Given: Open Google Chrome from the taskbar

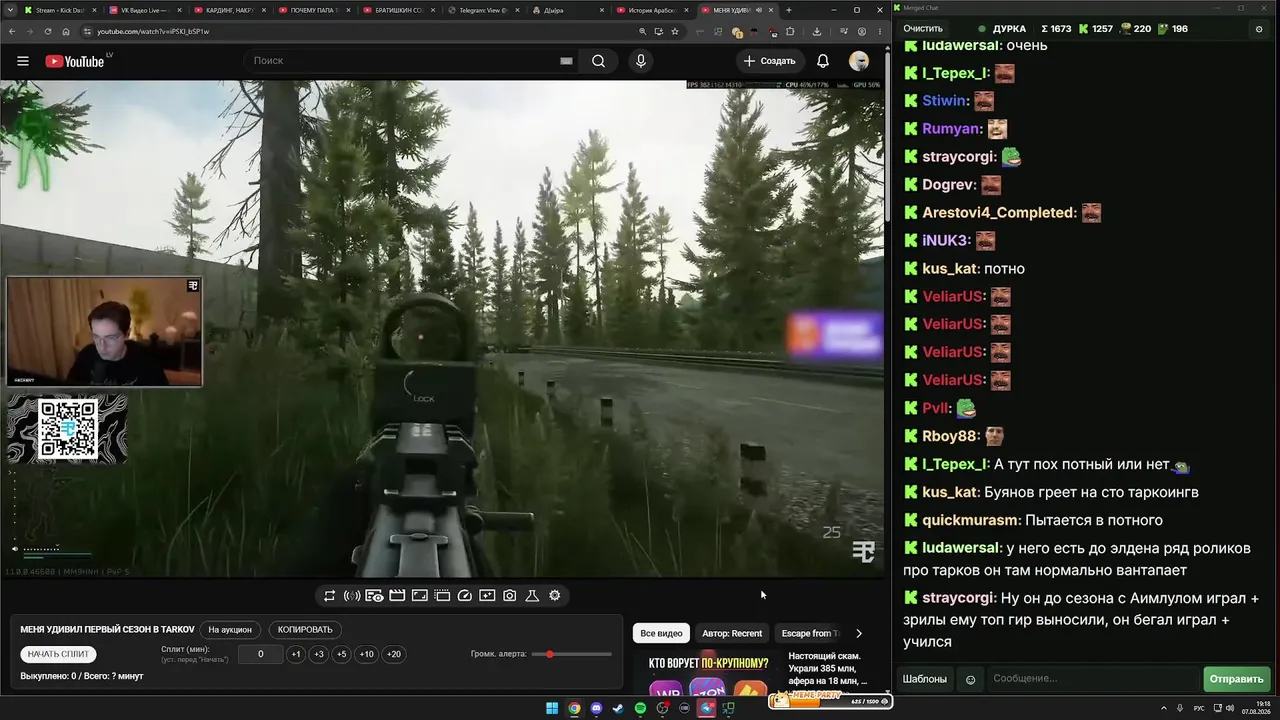Looking at the screenshot, I should [574, 708].
